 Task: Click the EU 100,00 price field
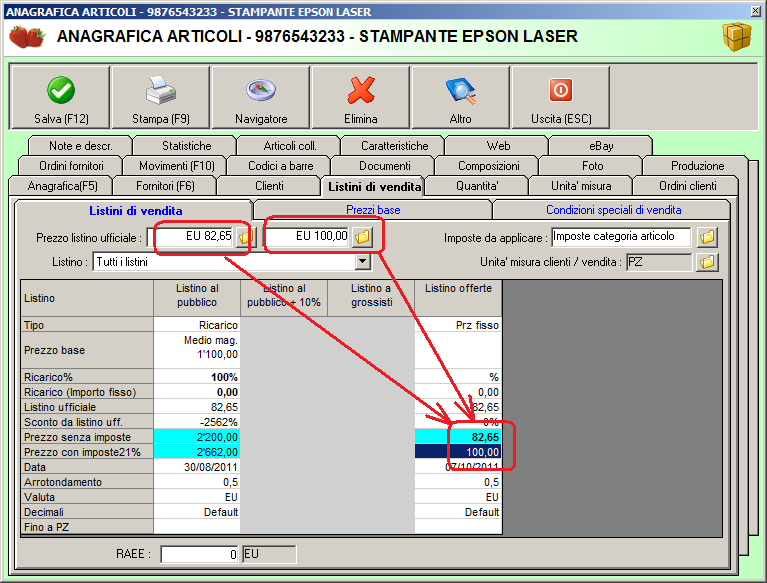(306, 237)
